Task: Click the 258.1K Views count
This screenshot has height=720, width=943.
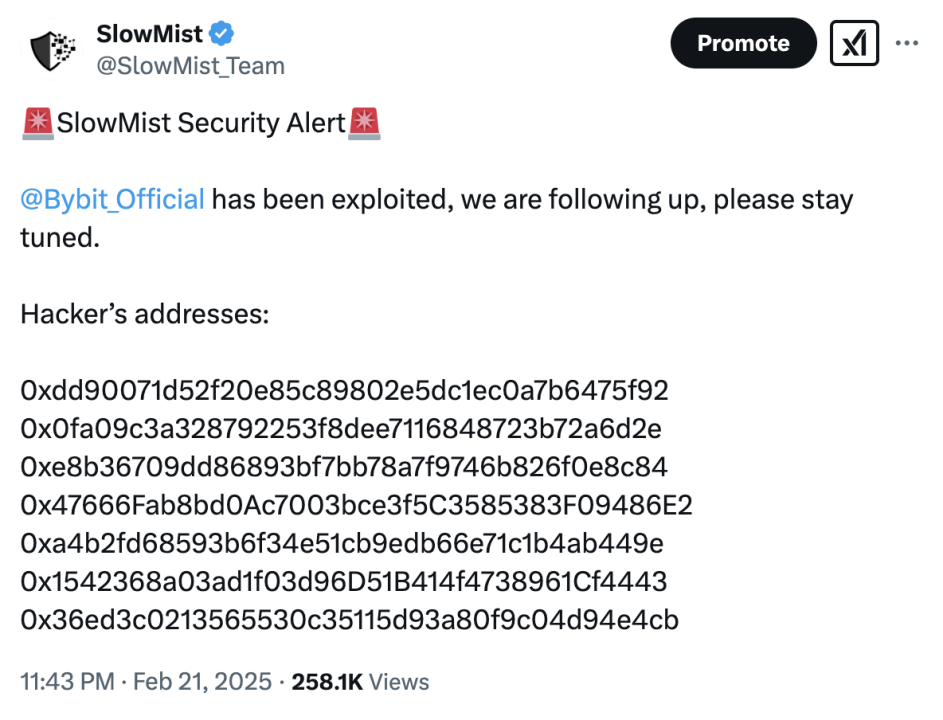Action: 360,682
